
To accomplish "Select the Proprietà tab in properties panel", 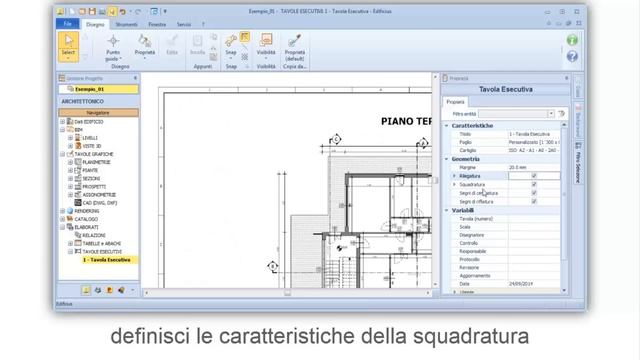I will [x=455, y=102].
